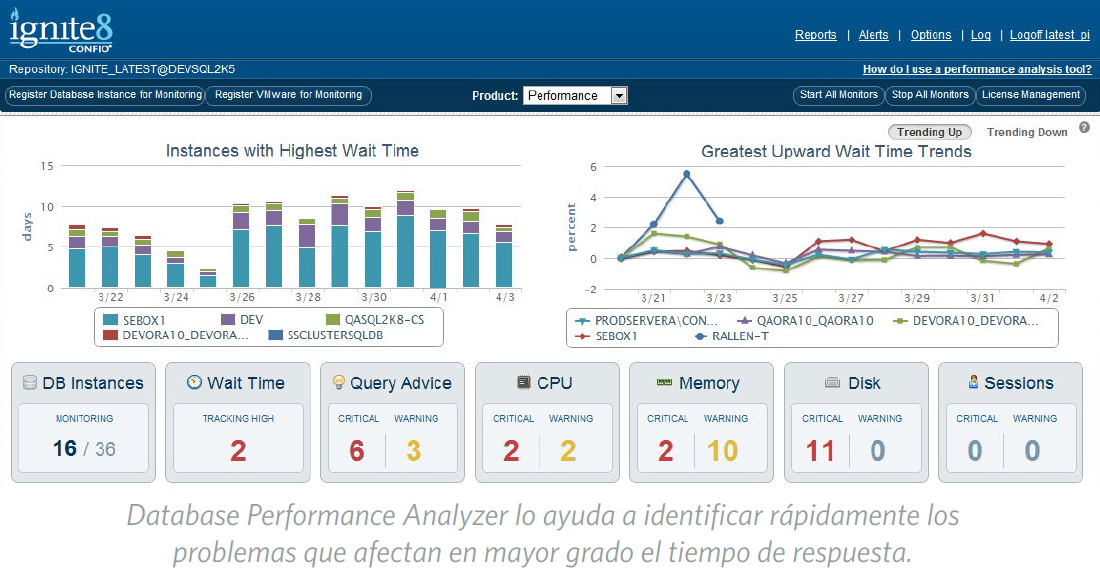Click DEV purple legend swatch
This screenshot has width=1100, height=582.
click(x=228, y=320)
